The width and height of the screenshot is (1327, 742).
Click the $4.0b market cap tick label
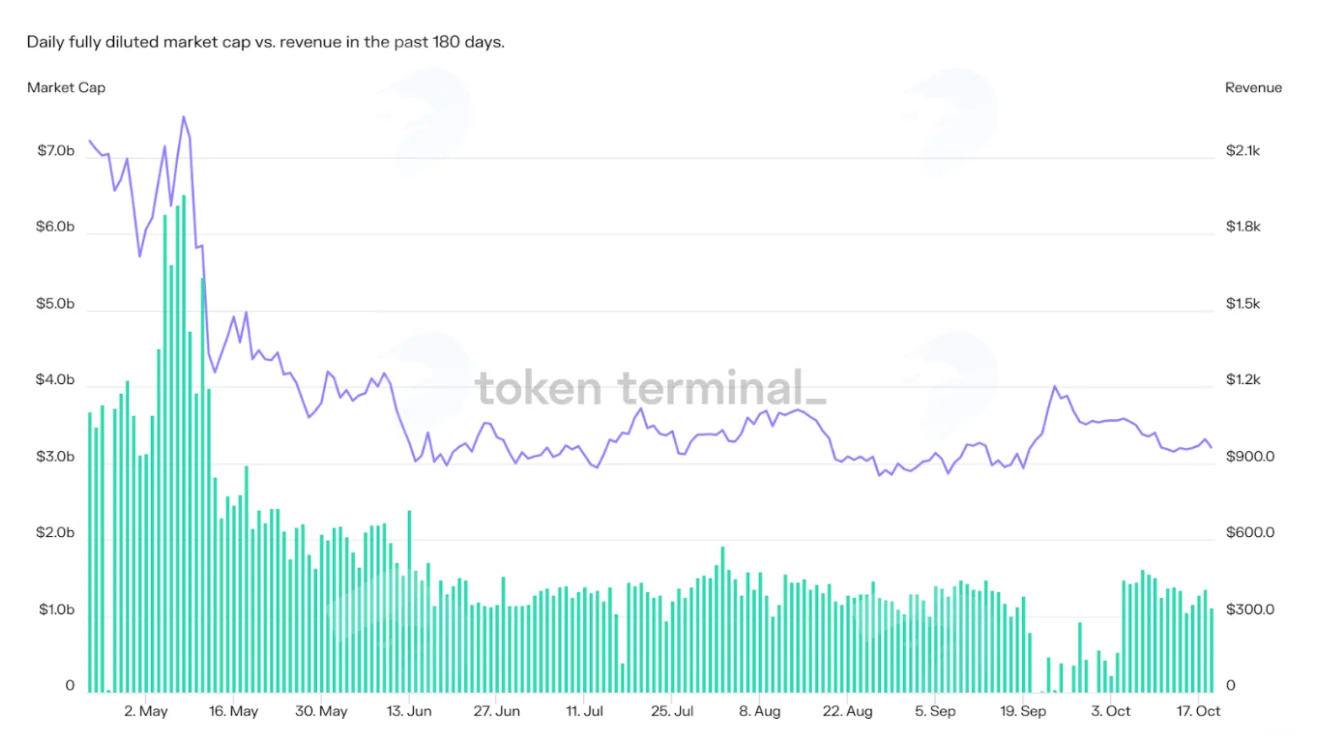(56, 381)
